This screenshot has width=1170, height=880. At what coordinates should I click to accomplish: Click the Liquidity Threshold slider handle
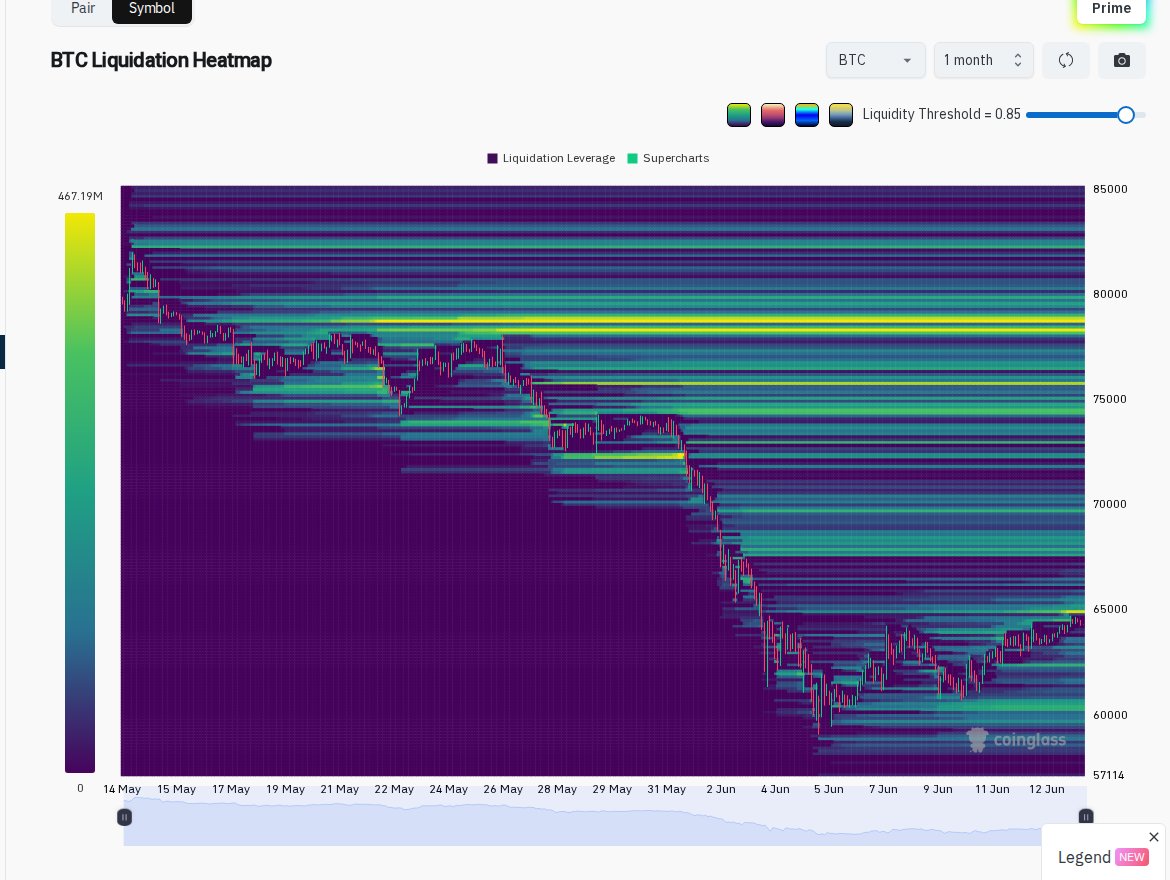click(x=1126, y=115)
